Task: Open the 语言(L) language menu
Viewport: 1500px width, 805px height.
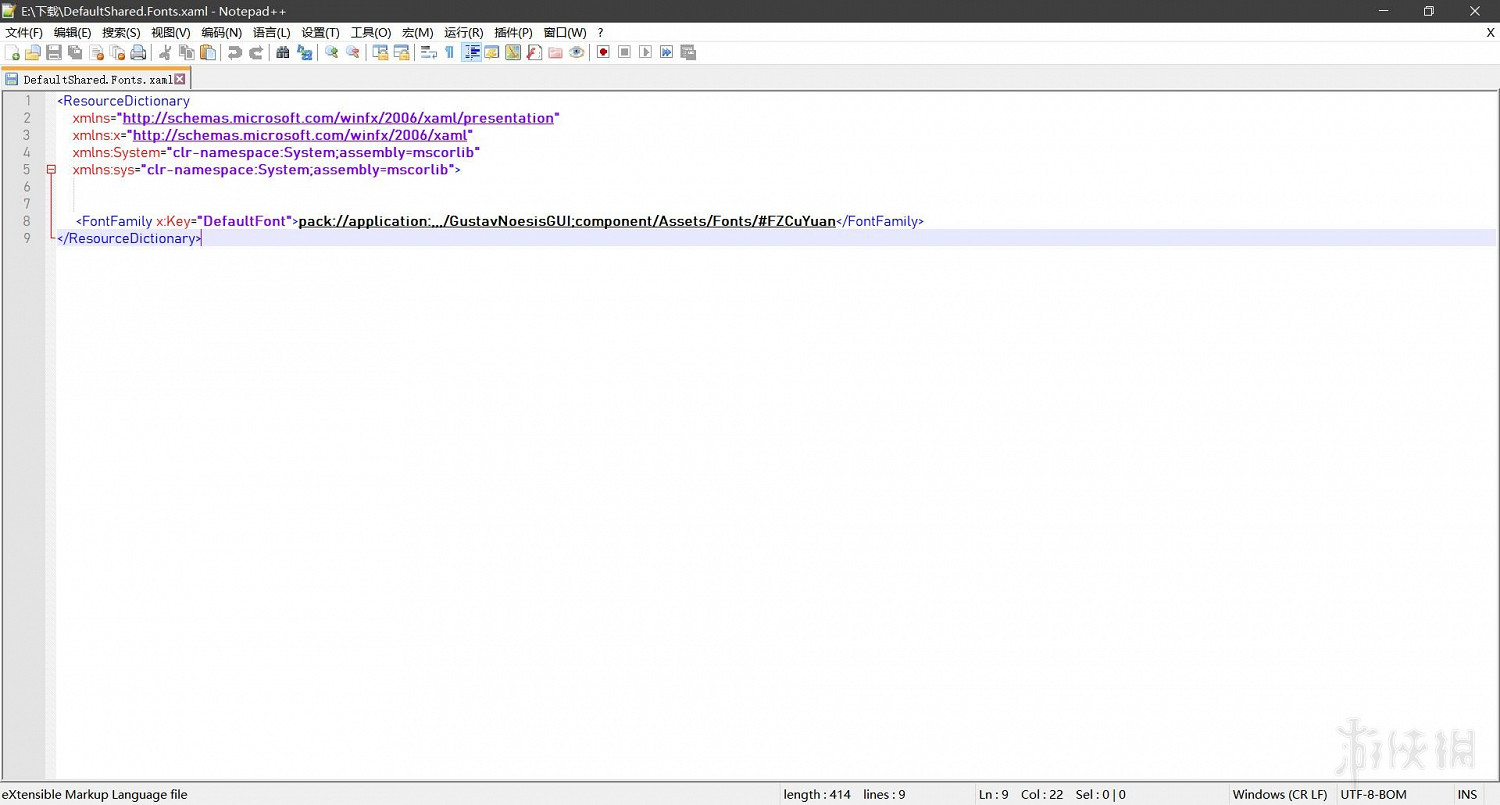Action: [271, 32]
